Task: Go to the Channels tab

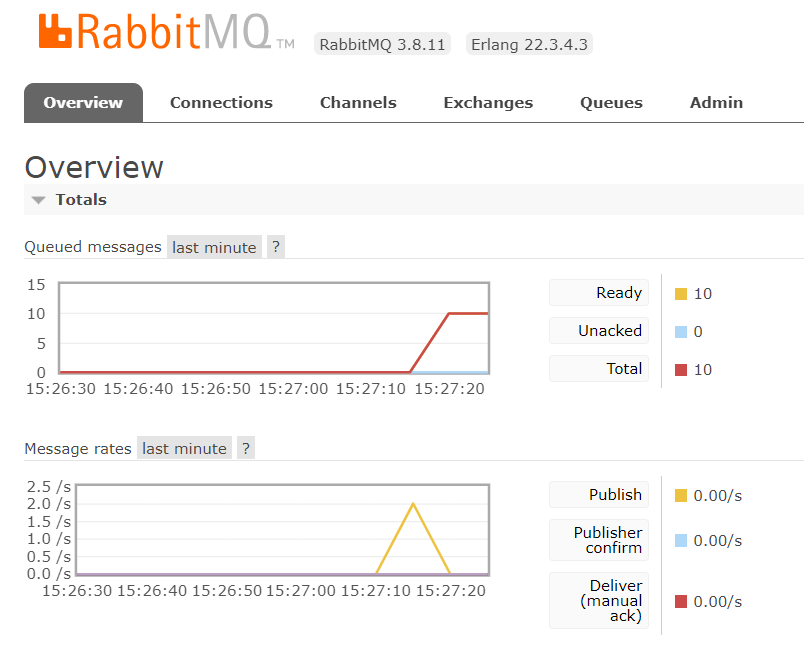Action: [x=358, y=103]
